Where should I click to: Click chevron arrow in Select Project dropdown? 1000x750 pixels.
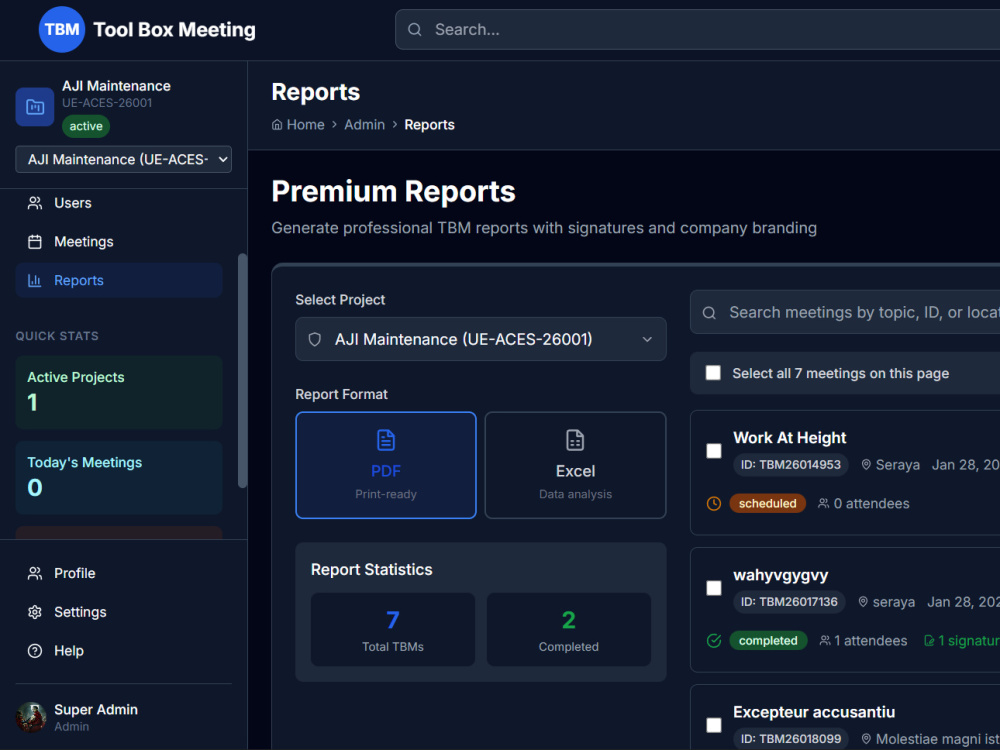click(647, 339)
